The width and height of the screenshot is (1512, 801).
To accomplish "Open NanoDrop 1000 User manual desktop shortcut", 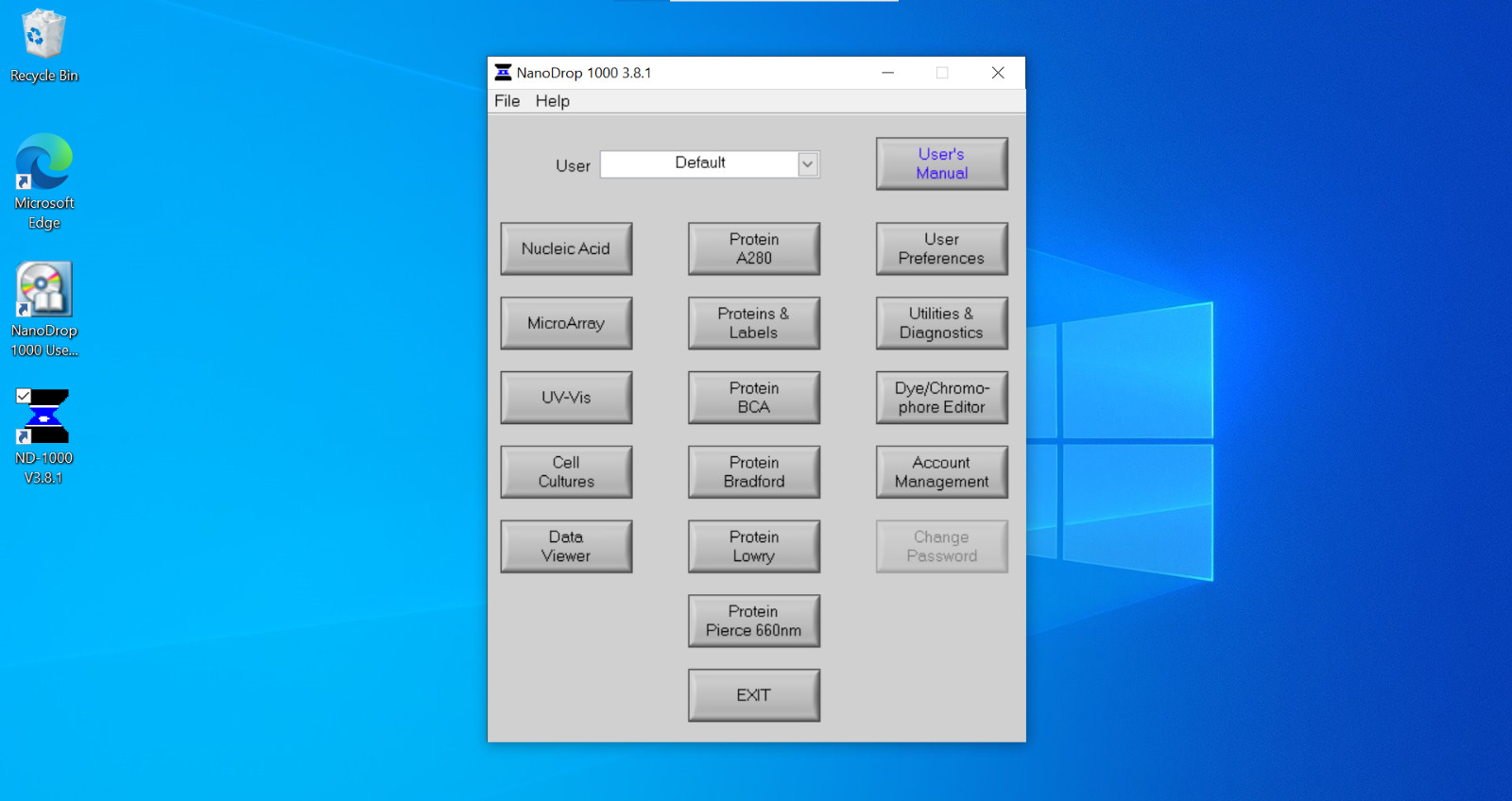I will (x=43, y=310).
